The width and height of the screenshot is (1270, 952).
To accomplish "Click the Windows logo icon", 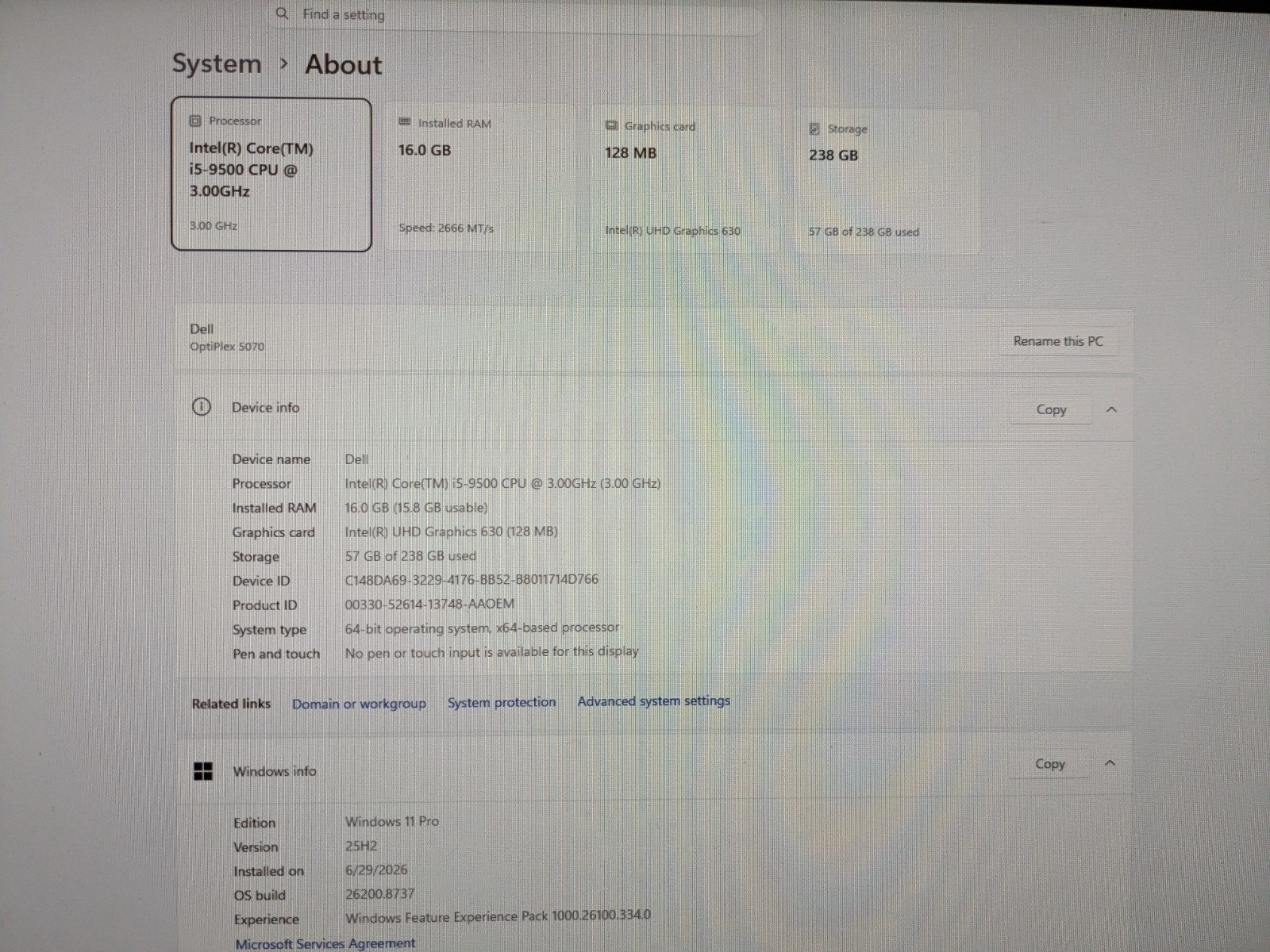I will [x=203, y=771].
